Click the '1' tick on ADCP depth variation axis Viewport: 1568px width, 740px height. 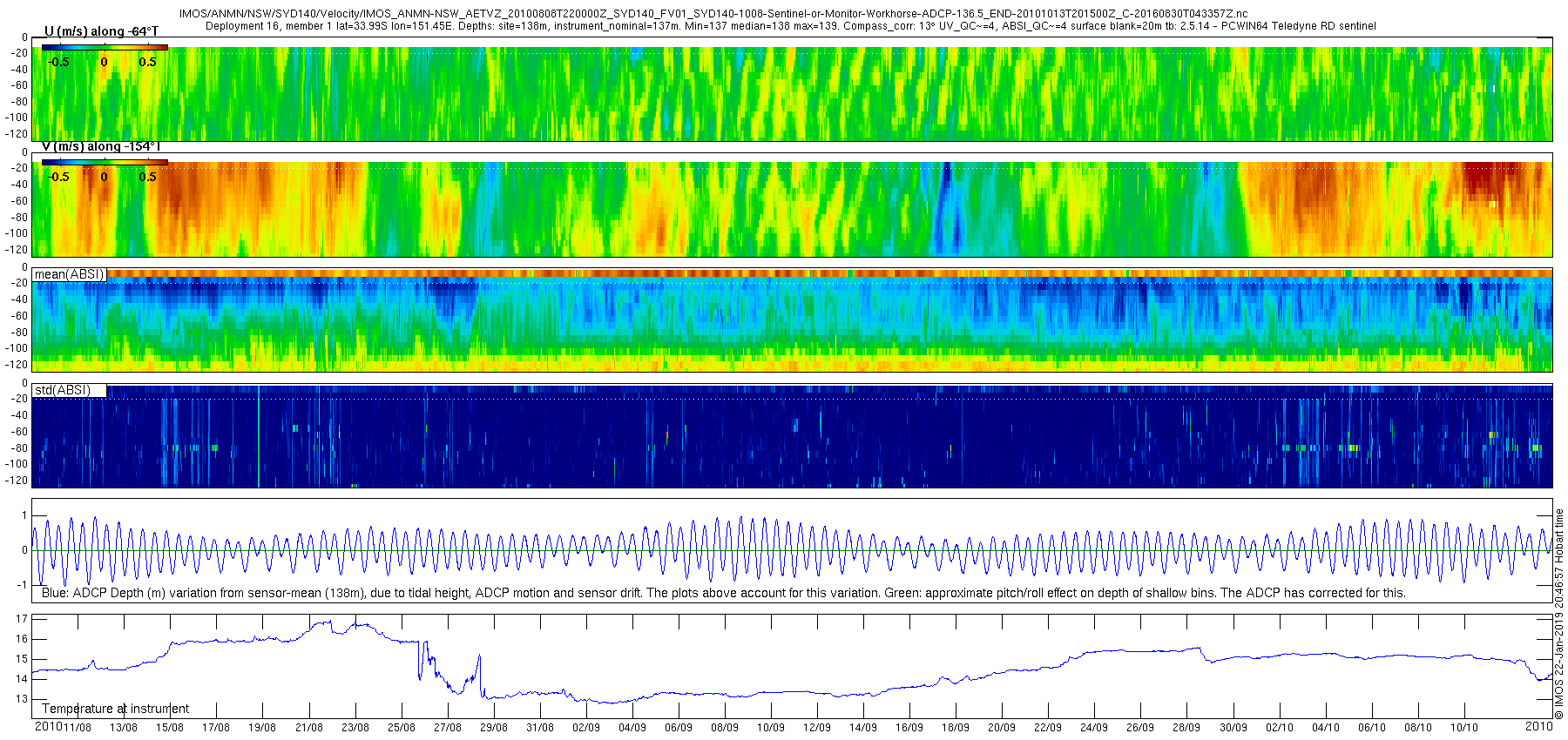24,515
